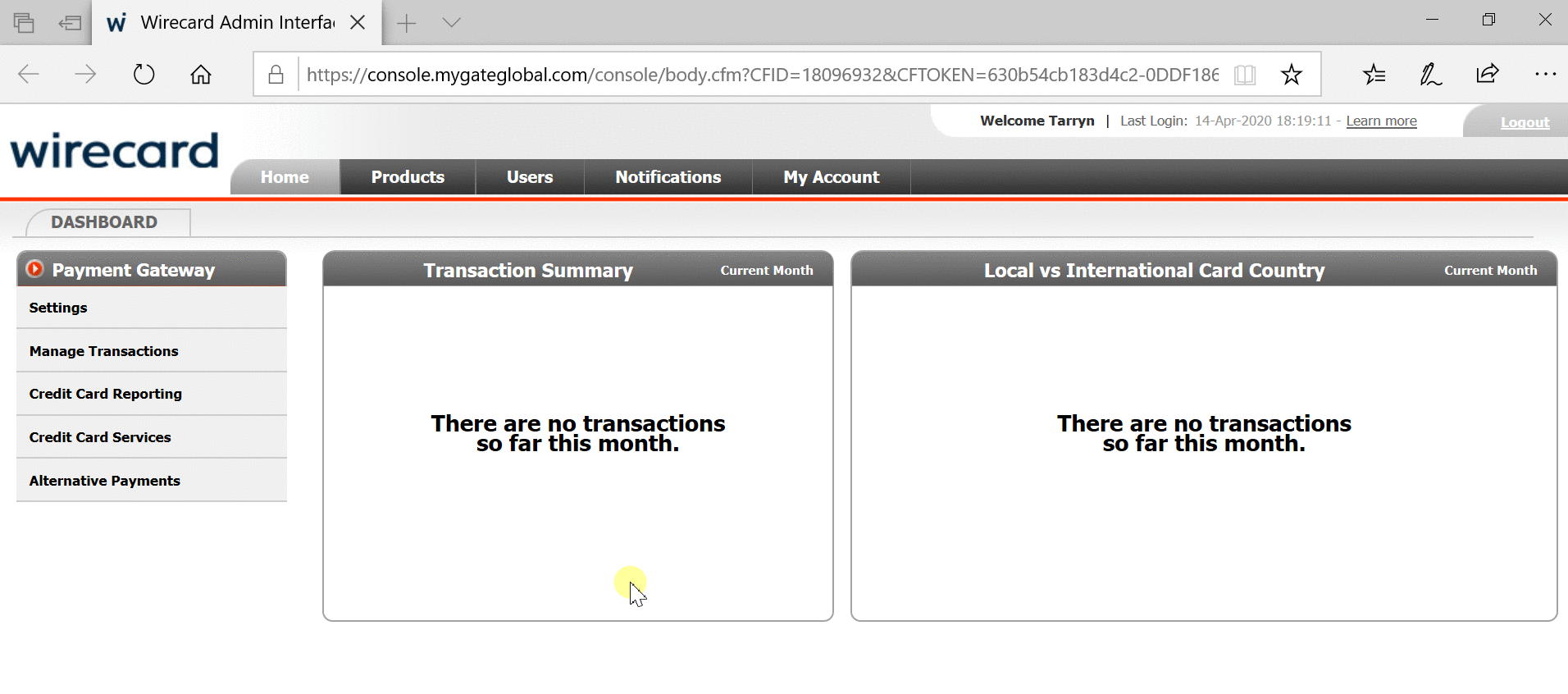The height and width of the screenshot is (694, 1568).
Task: Click the set tabs aside icon
Action: [x=71, y=23]
